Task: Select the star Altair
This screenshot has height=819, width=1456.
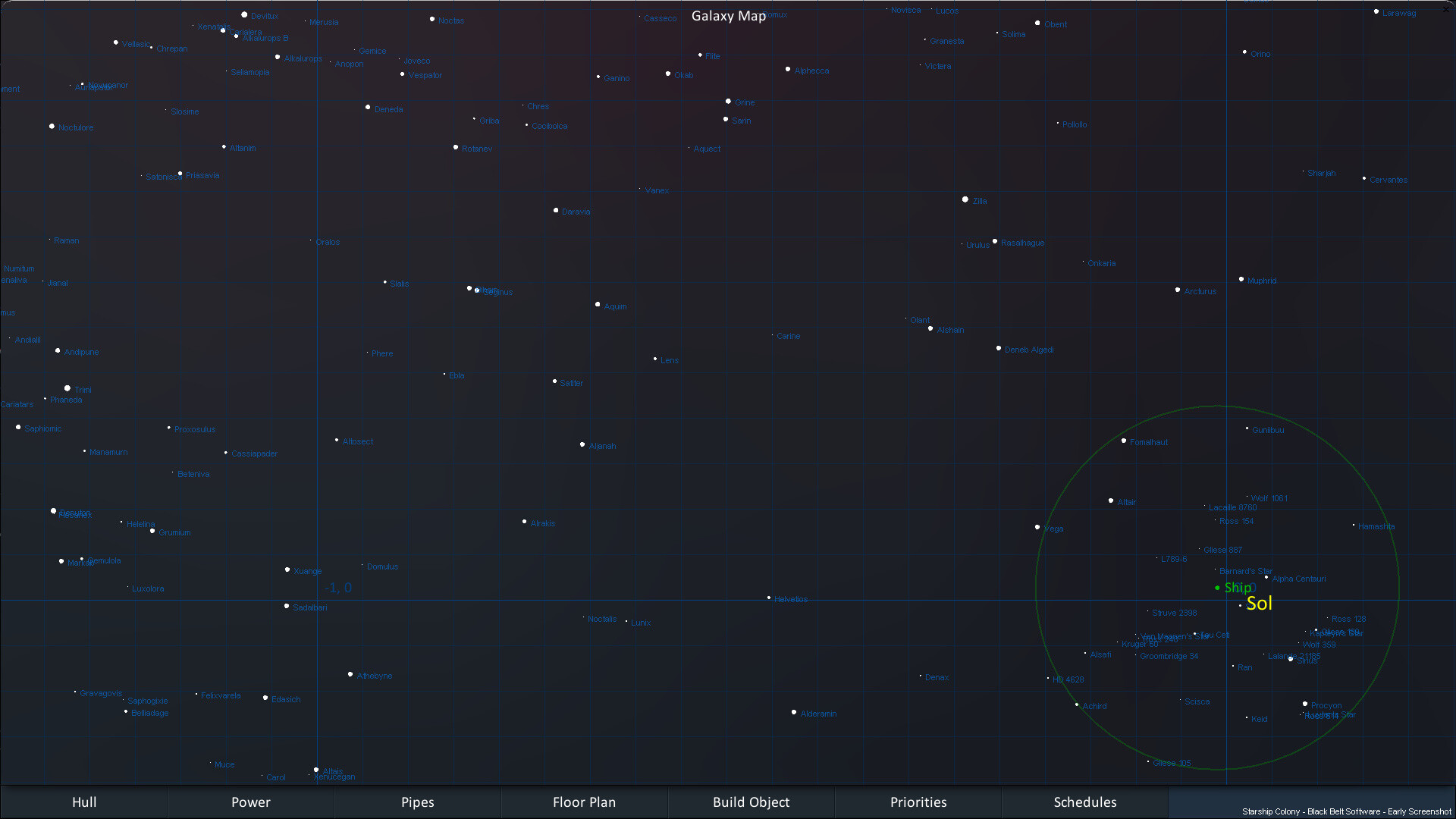Action: pos(1111,500)
